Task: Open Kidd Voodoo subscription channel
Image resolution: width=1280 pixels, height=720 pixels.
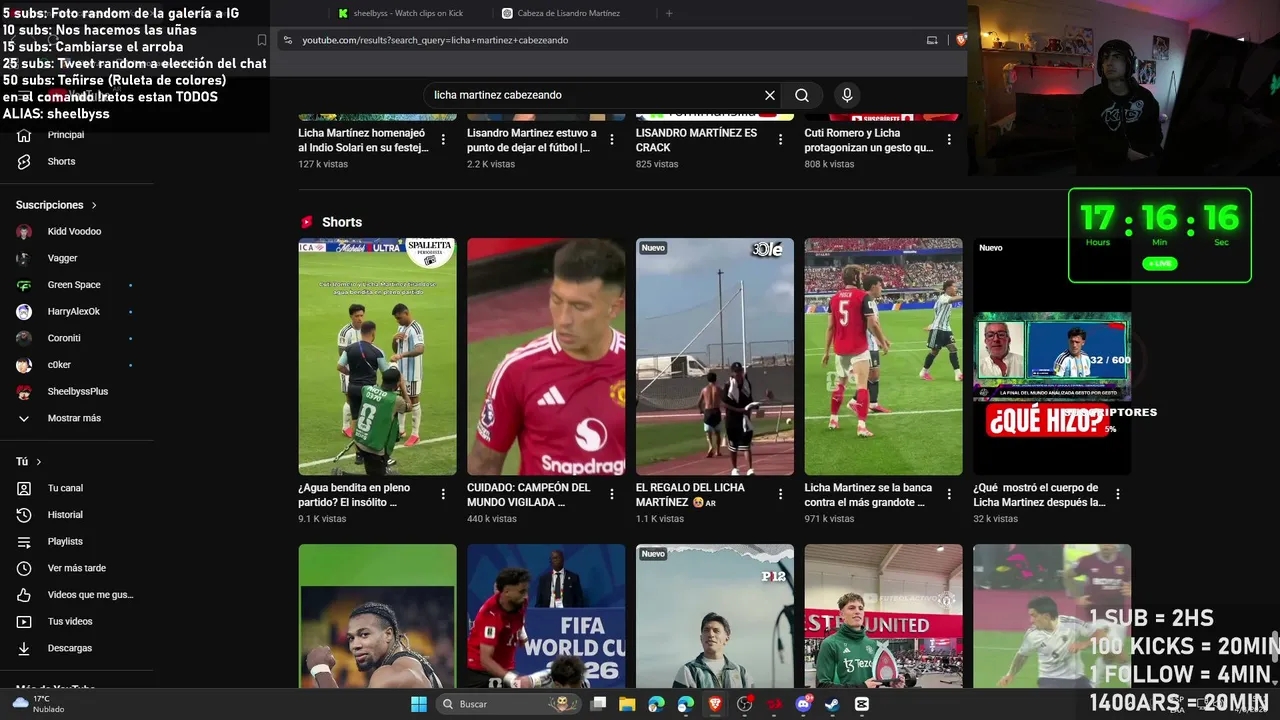Action: pyautogui.click(x=74, y=232)
